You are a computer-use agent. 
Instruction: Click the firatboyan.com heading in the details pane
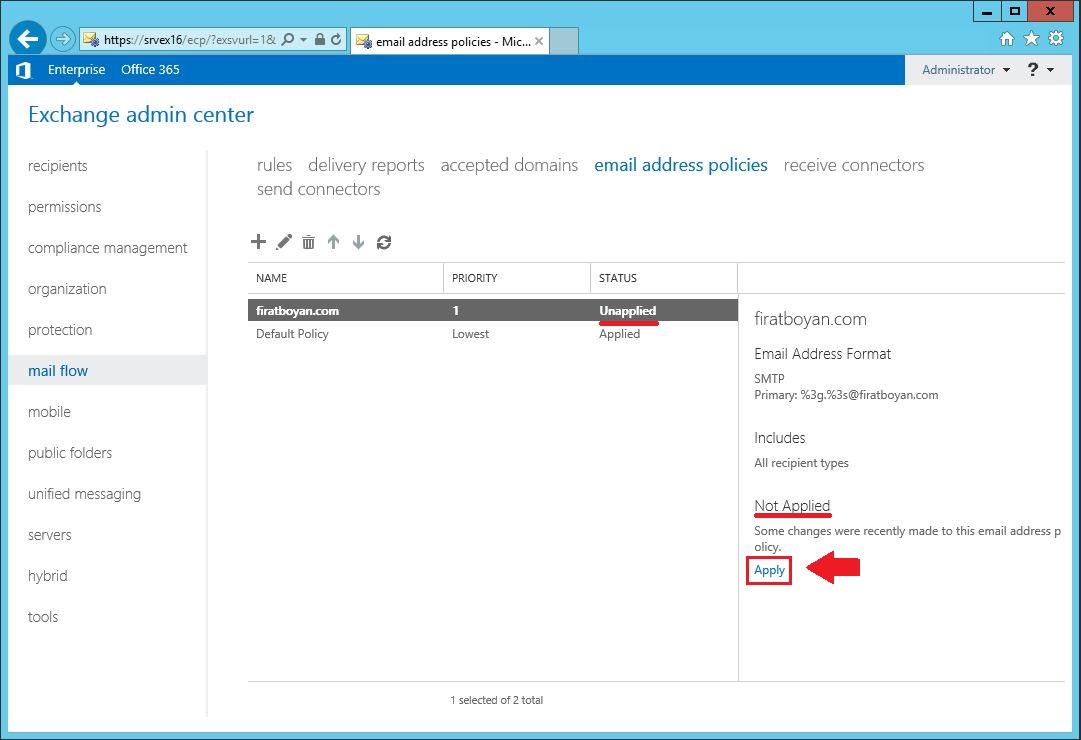pyautogui.click(x=810, y=319)
